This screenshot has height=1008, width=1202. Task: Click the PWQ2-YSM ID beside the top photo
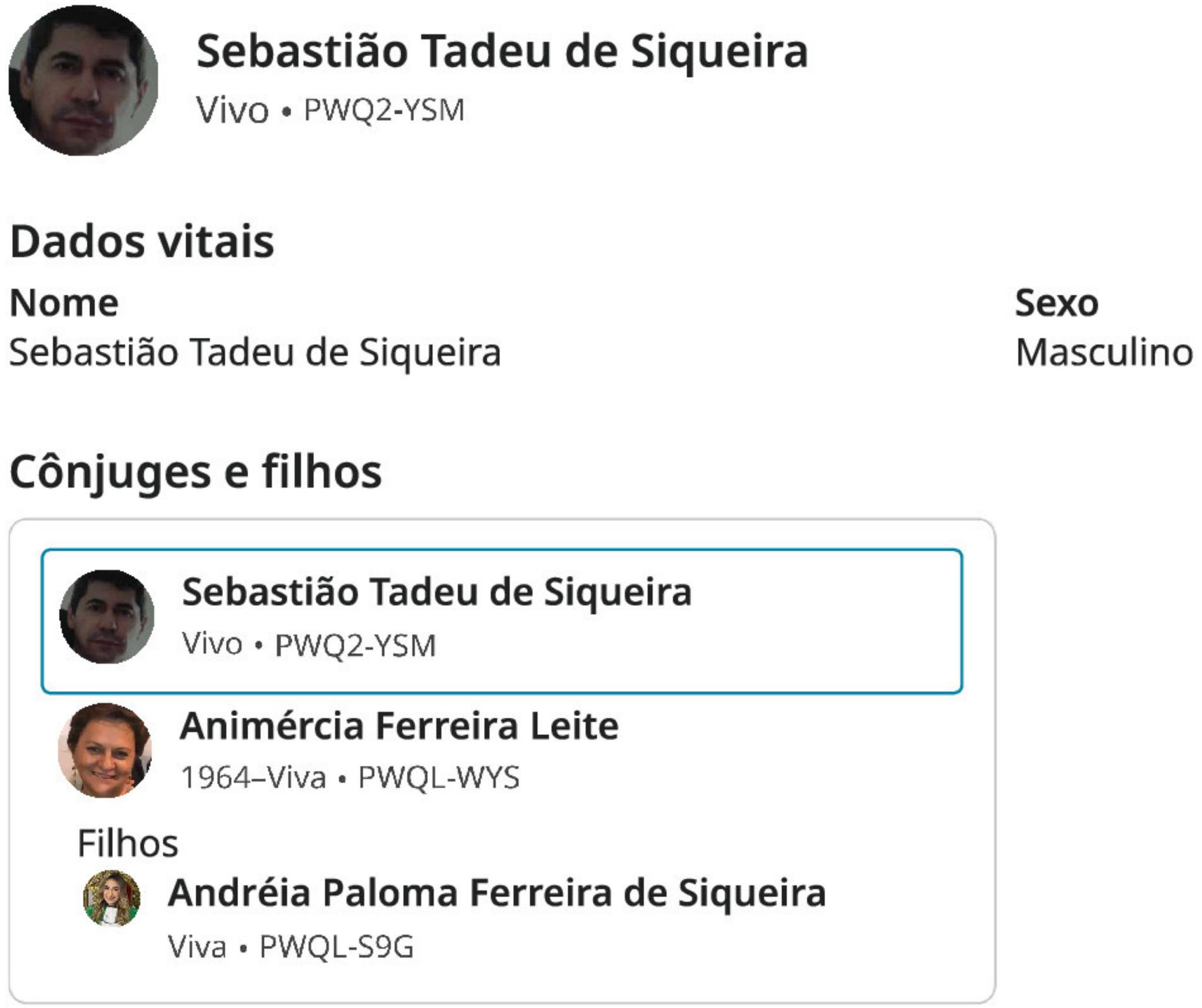384,110
